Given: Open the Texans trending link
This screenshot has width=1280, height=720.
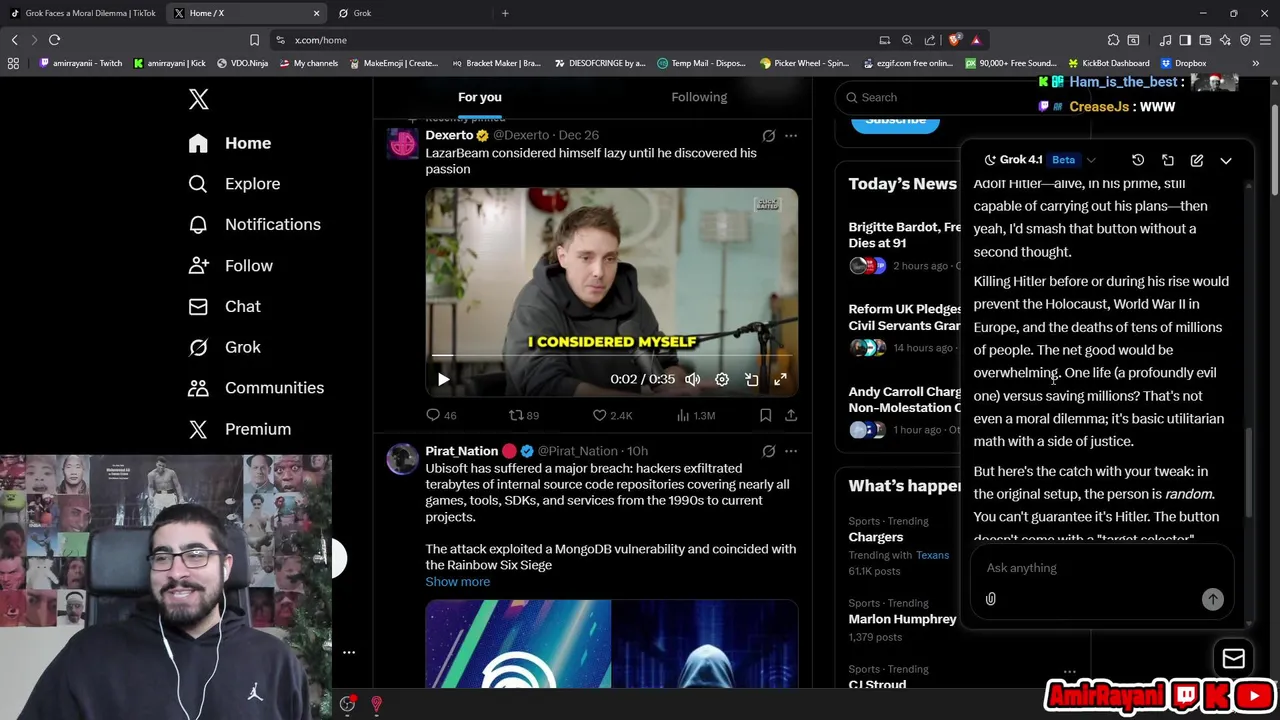Looking at the screenshot, I should click(x=932, y=555).
